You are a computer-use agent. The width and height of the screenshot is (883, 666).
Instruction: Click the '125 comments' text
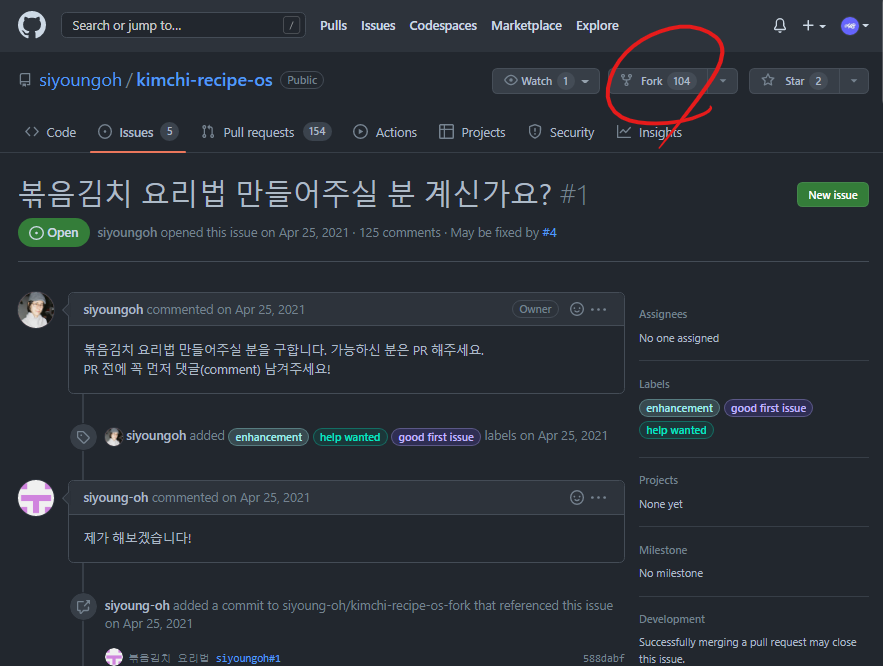(400, 233)
